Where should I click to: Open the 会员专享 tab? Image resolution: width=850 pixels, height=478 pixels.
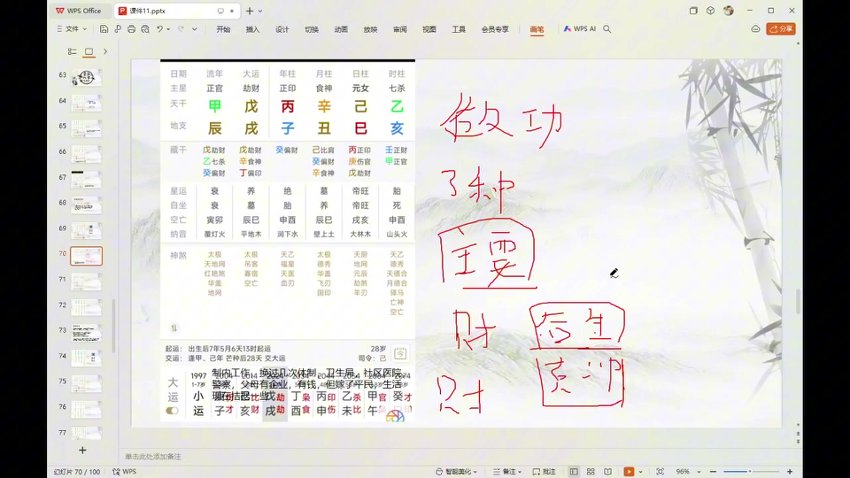click(495, 29)
